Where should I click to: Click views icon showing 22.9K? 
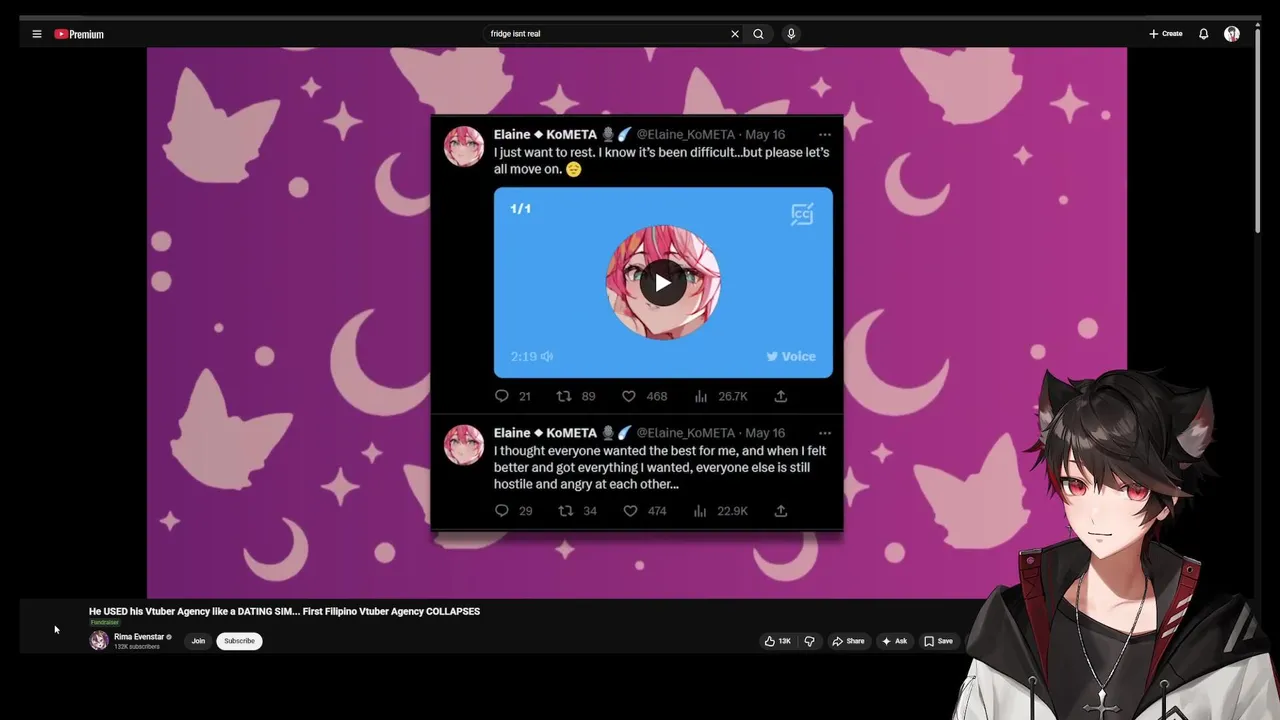(701, 511)
